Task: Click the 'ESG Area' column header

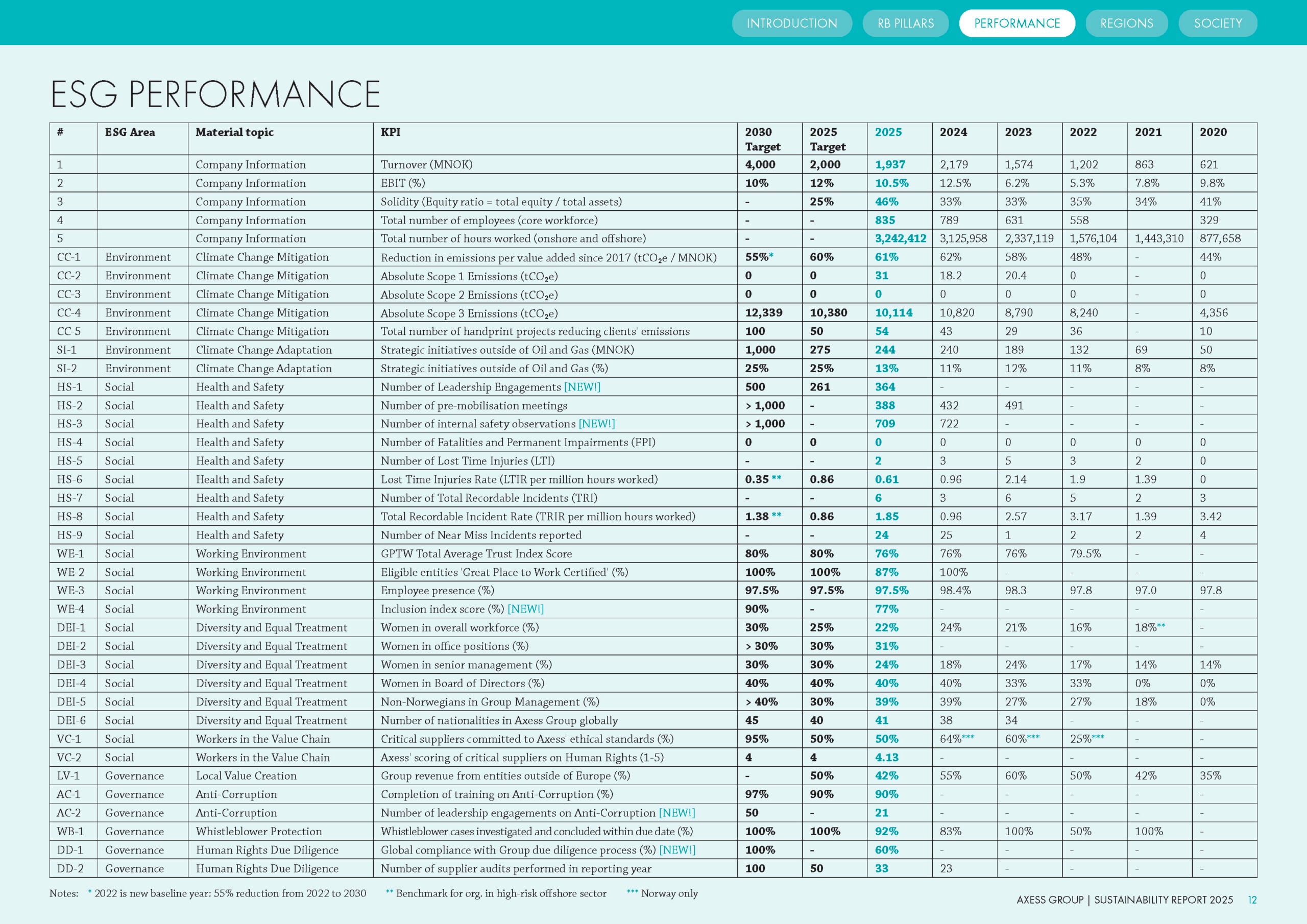Action: click(130, 132)
